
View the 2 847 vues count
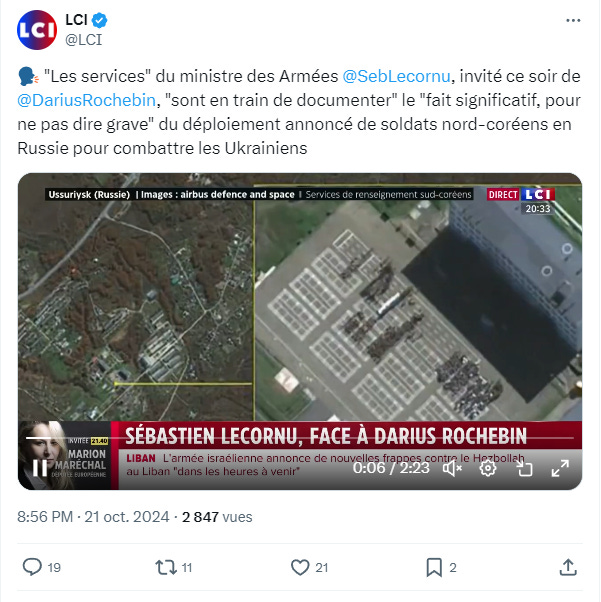(x=217, y=517)
